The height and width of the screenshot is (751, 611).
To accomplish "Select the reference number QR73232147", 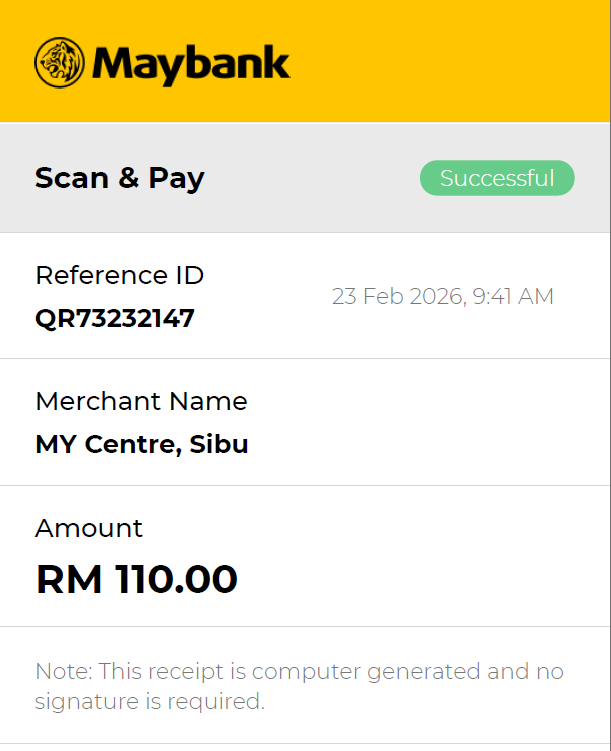I will (115, 318).
